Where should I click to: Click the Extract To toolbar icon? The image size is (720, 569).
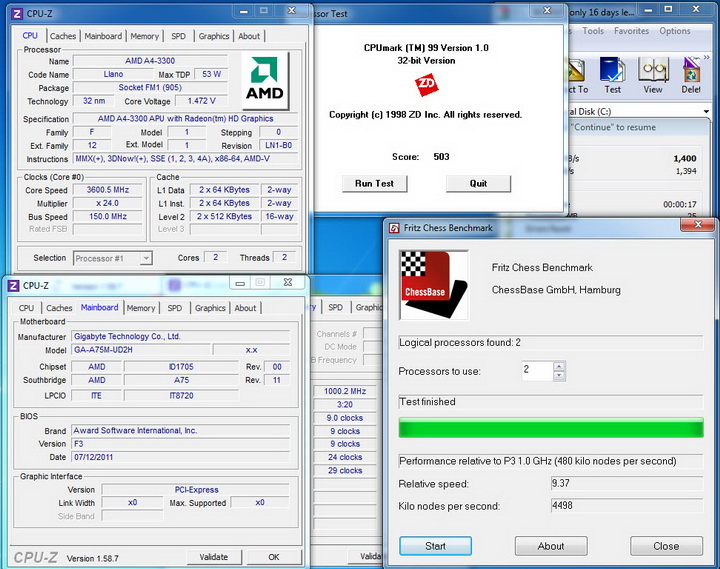coord(576,75)
